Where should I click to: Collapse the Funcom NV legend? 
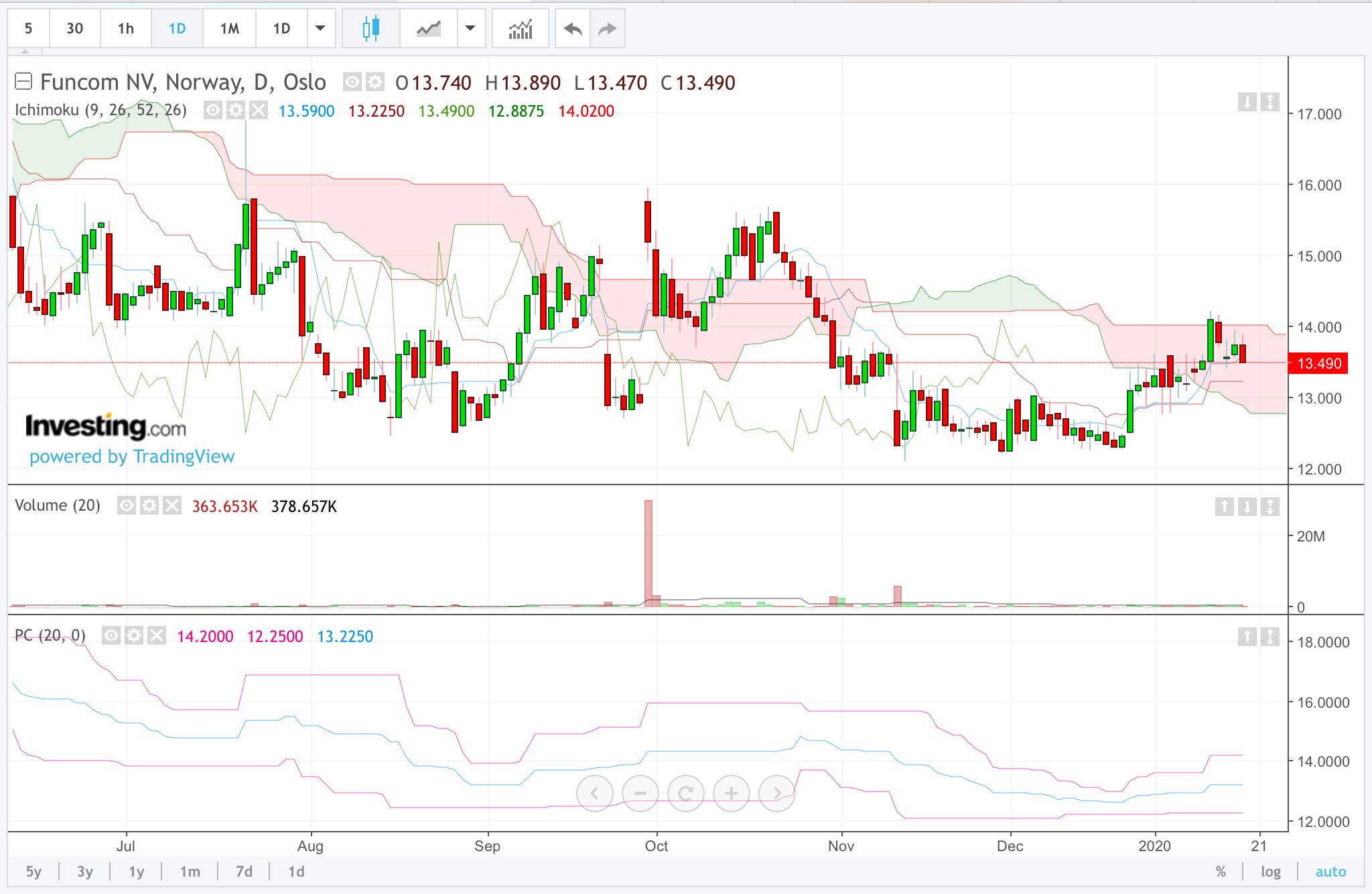pos(23,82)
